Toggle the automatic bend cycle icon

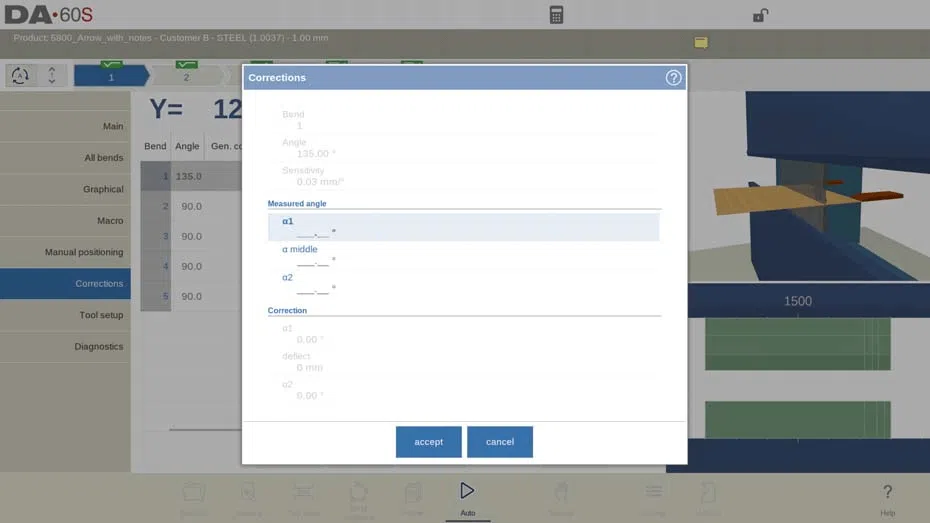click(20, 76)
